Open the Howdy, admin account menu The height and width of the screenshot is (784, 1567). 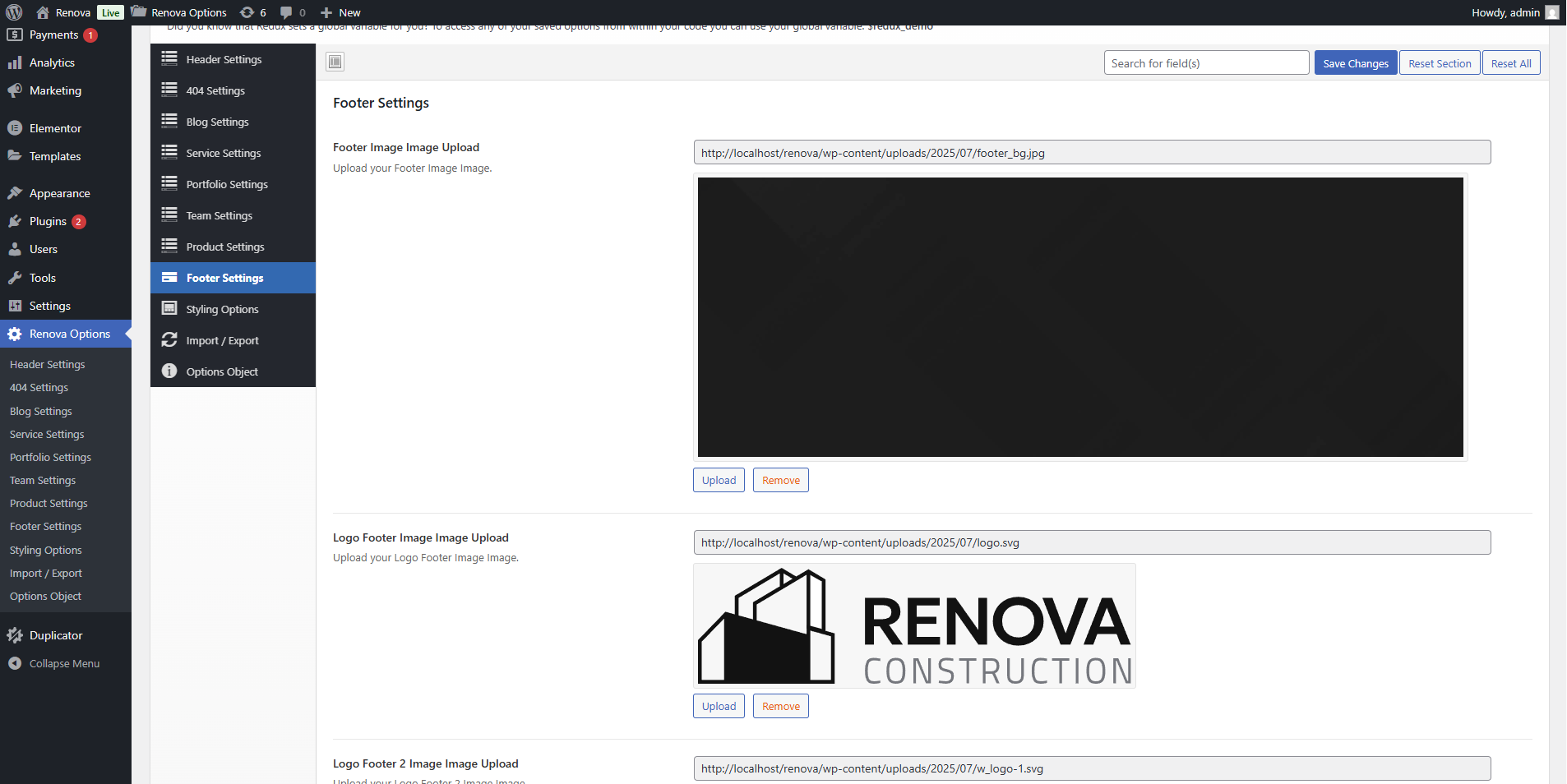point(1514,12)
